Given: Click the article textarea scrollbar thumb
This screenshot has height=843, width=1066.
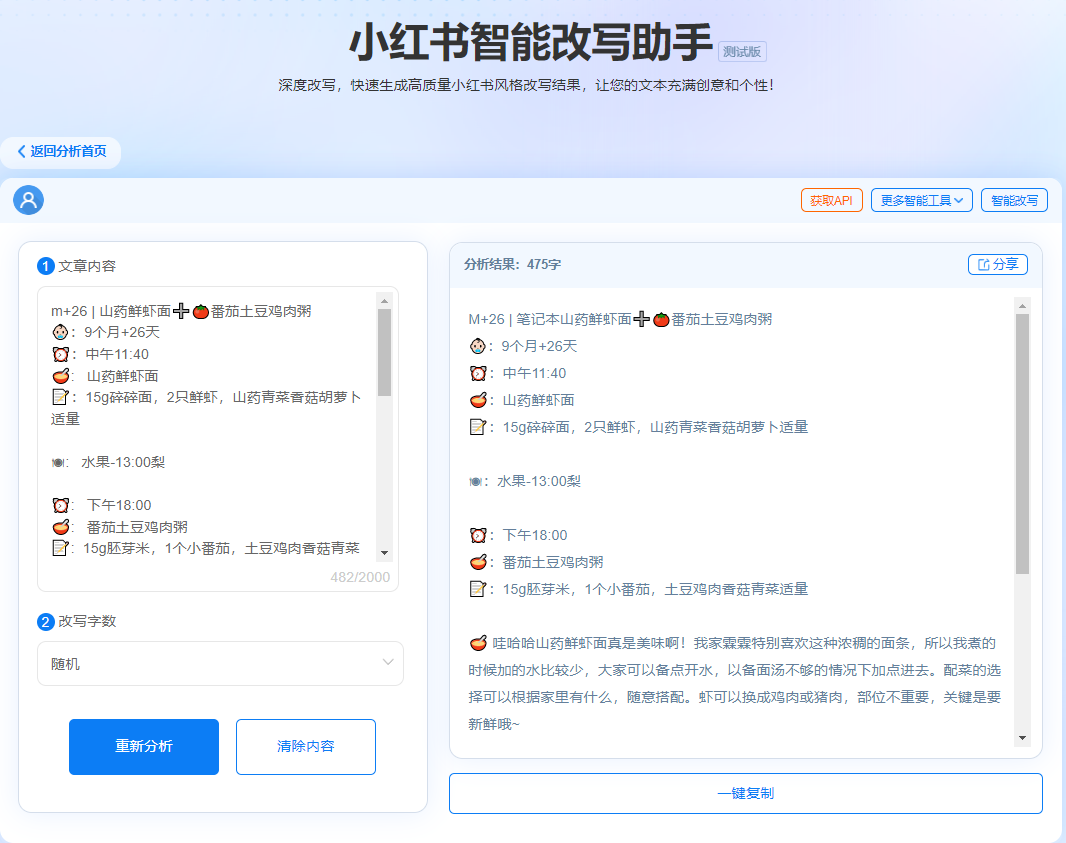Looking at the screenshot, I should 384,352.
